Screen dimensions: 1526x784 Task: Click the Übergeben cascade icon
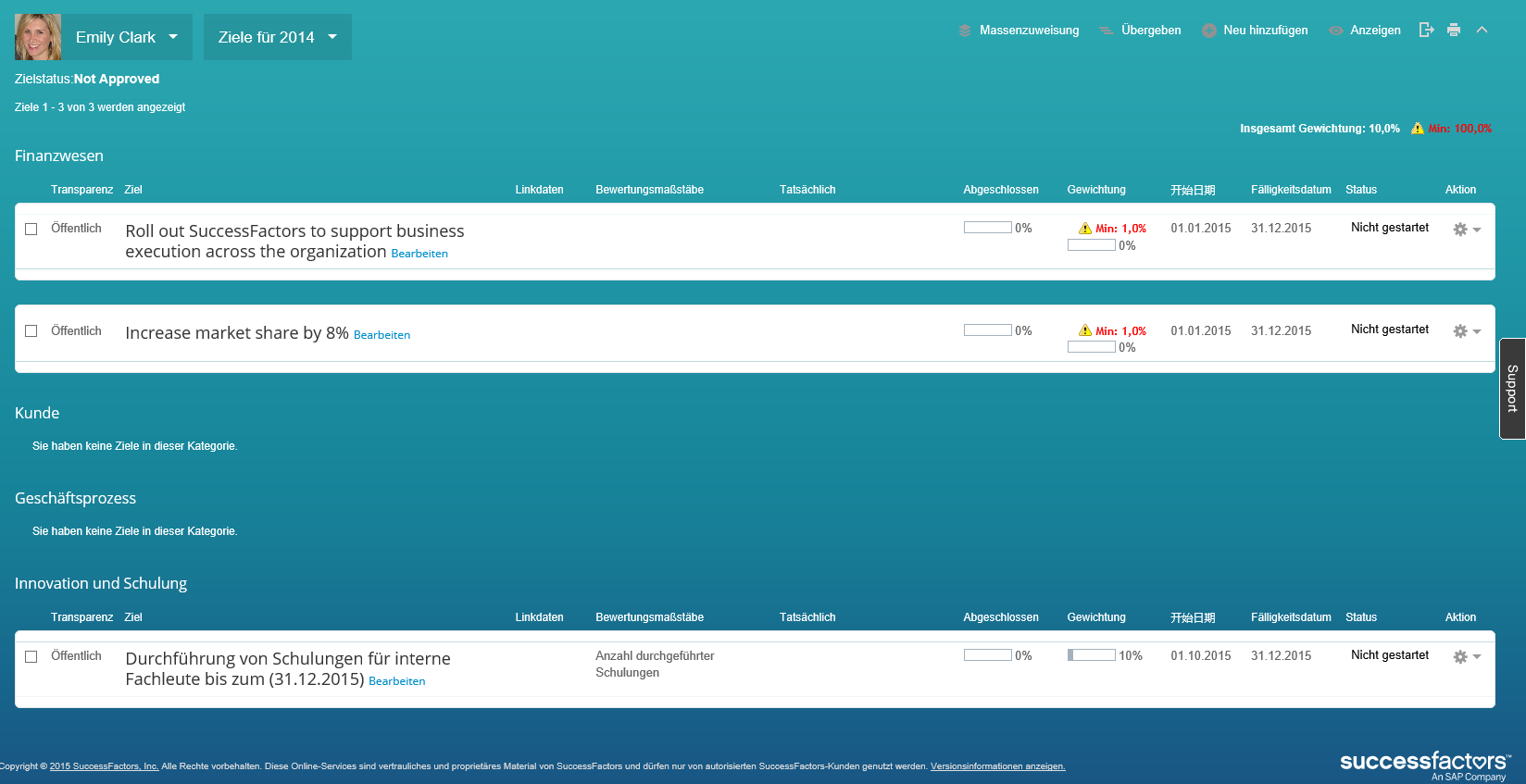(x=1106, y=31)
